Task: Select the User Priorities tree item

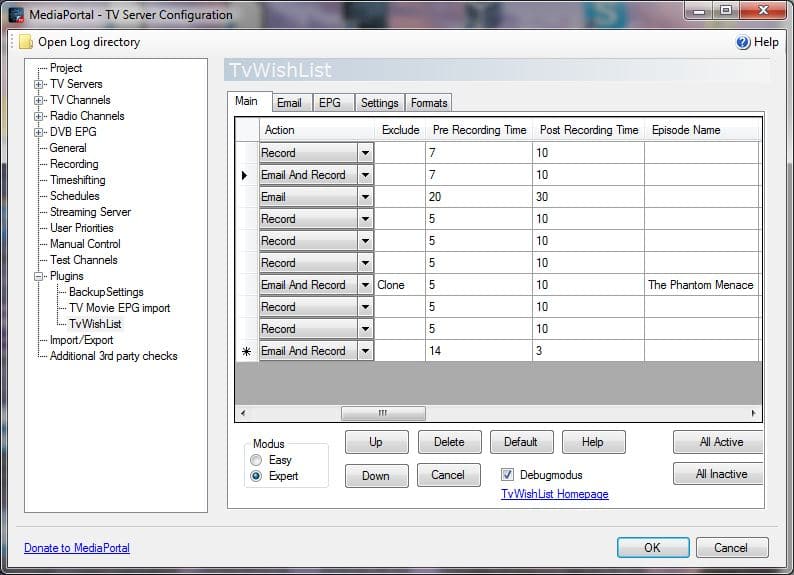Action: coord(82,228)
